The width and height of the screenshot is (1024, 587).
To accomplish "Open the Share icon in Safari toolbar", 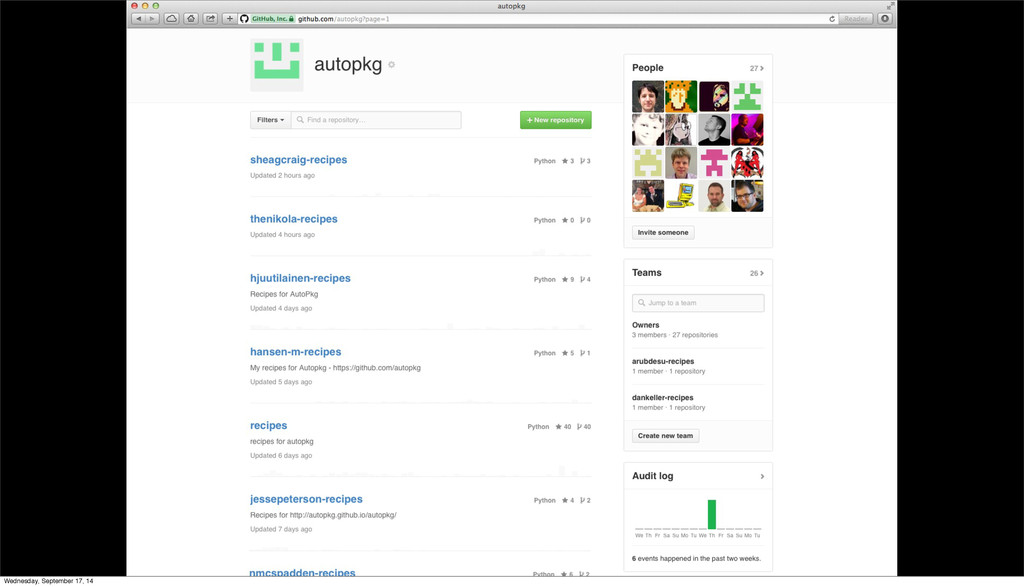I will tap(210, 19).
